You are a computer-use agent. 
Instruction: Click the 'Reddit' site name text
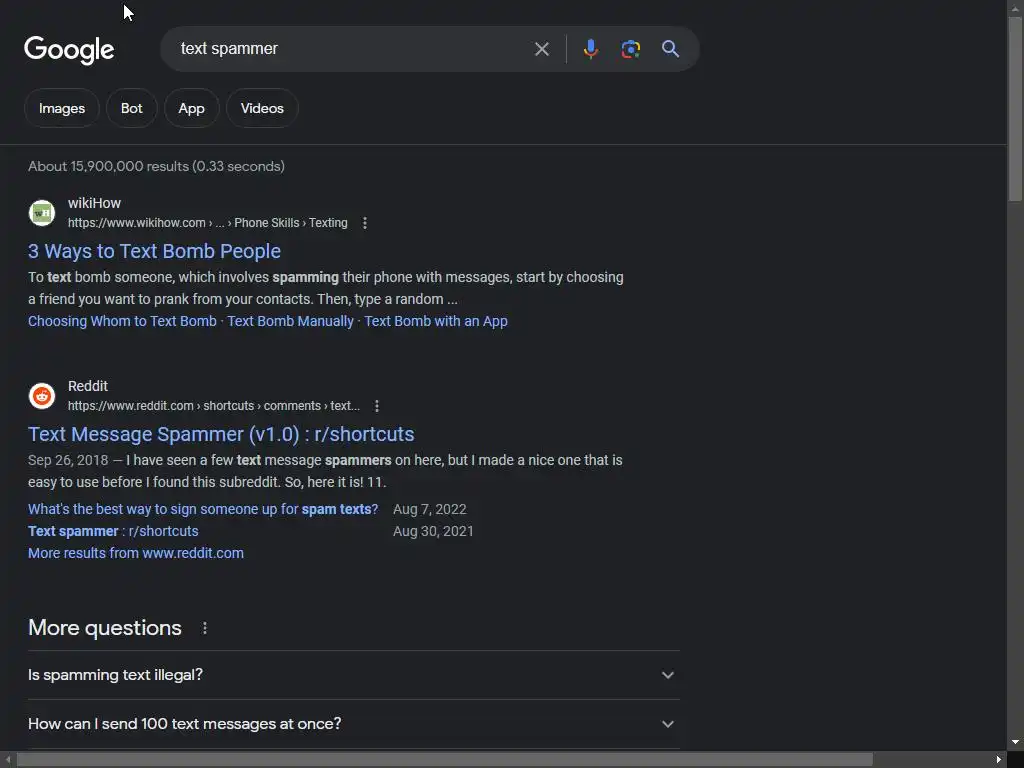point(88,387)
